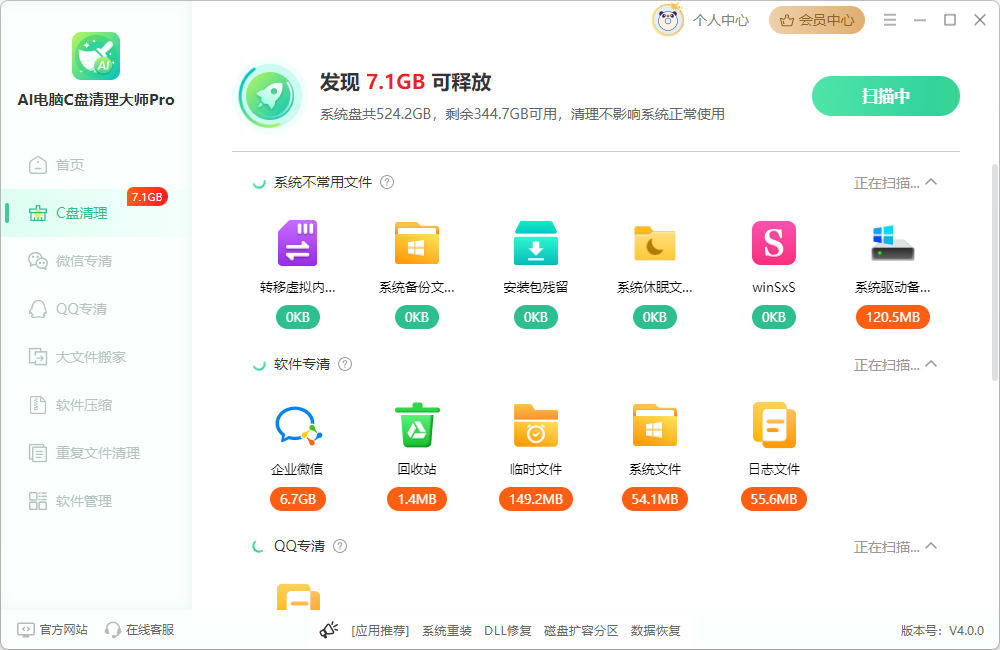Click the winSxS pink icon

pos(773,243)
